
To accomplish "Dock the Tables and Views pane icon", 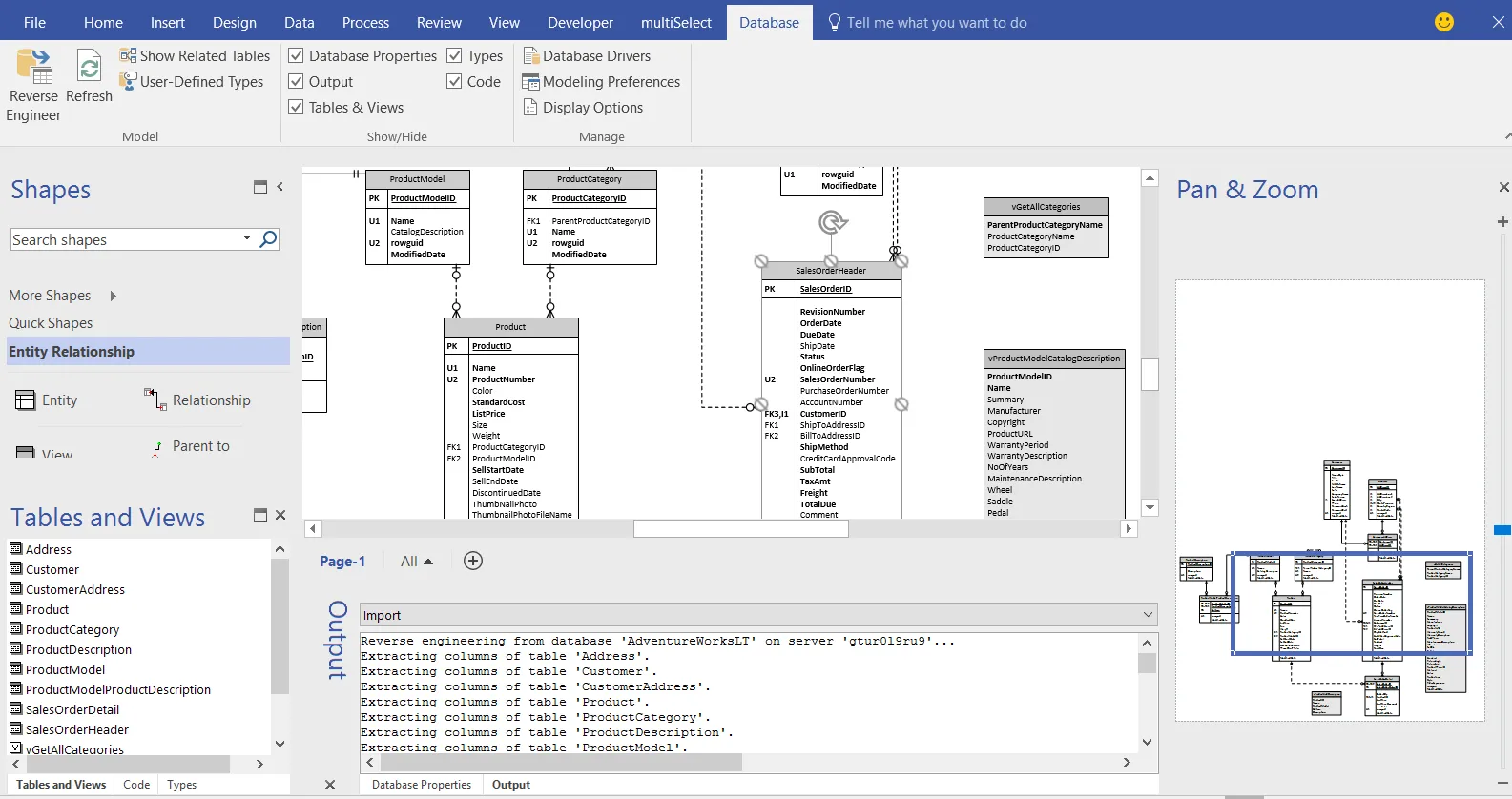I will [x=260, y=515].
